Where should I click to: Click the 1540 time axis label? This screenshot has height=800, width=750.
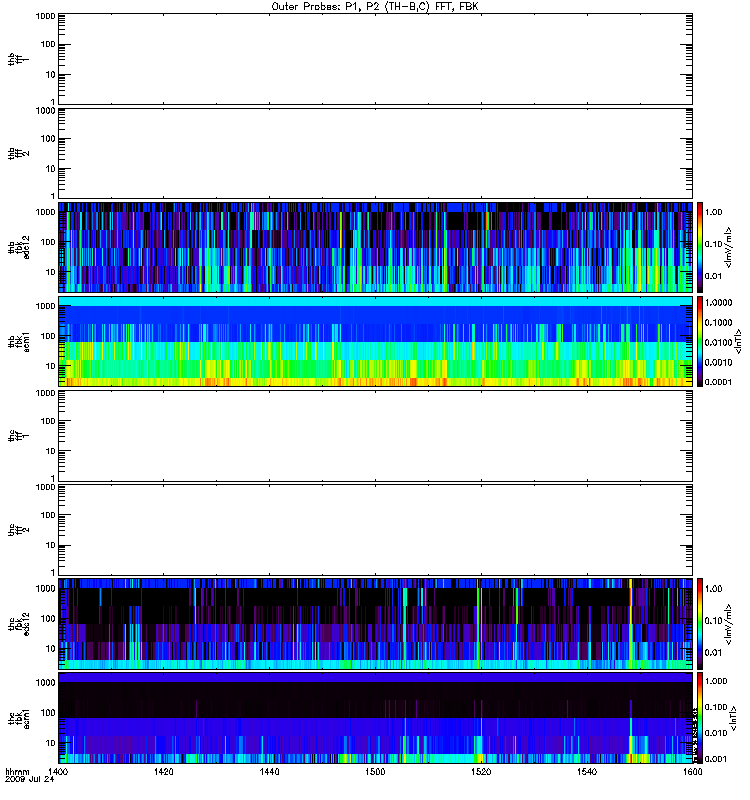point(587,771)
